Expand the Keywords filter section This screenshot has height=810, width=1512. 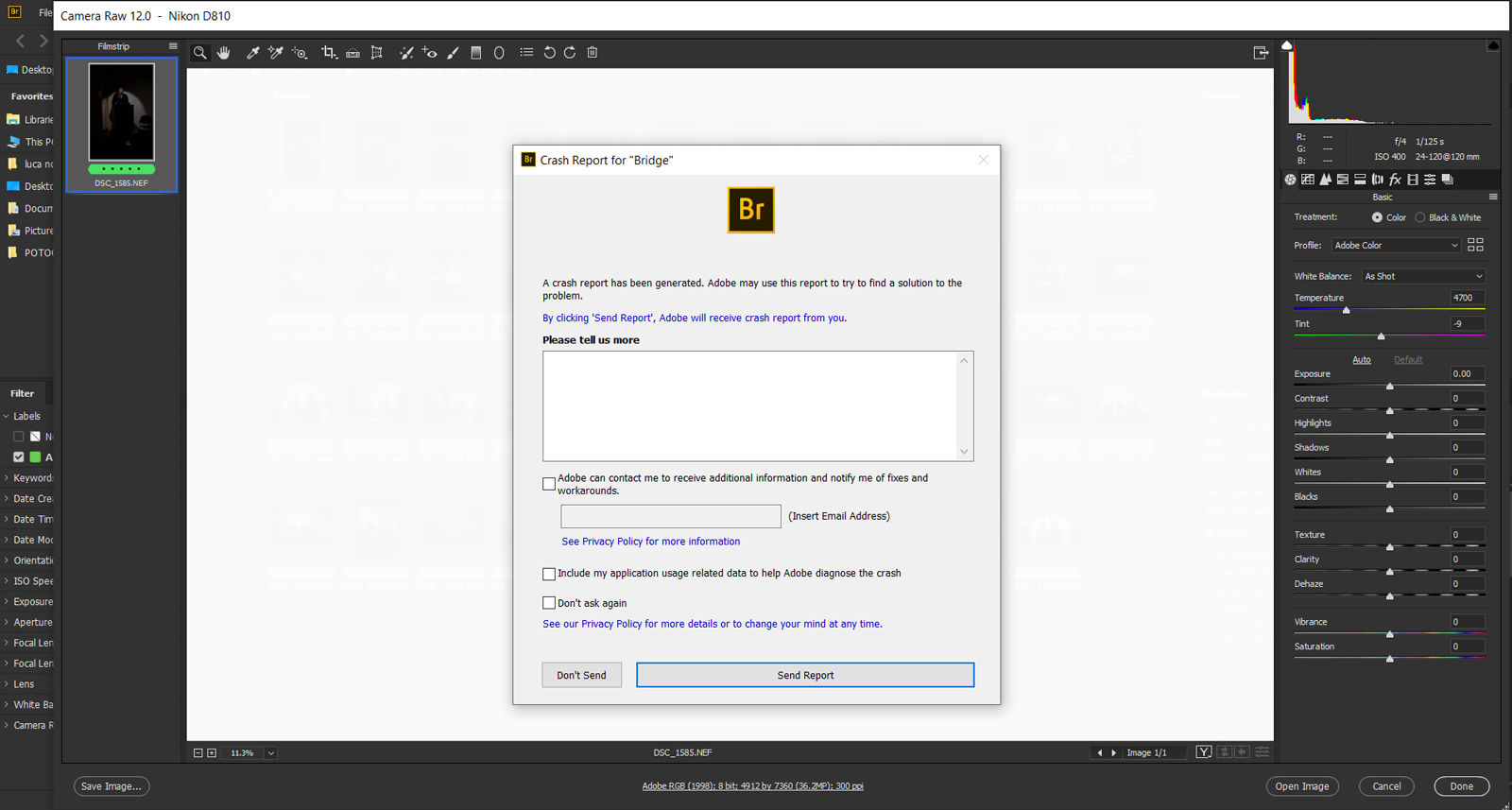[x=6, y=478]
